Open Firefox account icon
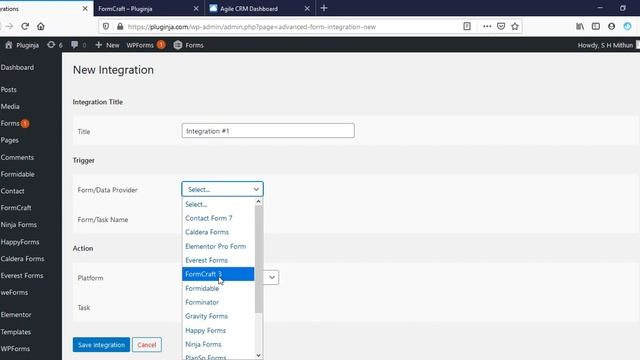Screen dimensions: 640x360 tap(611, 26)
